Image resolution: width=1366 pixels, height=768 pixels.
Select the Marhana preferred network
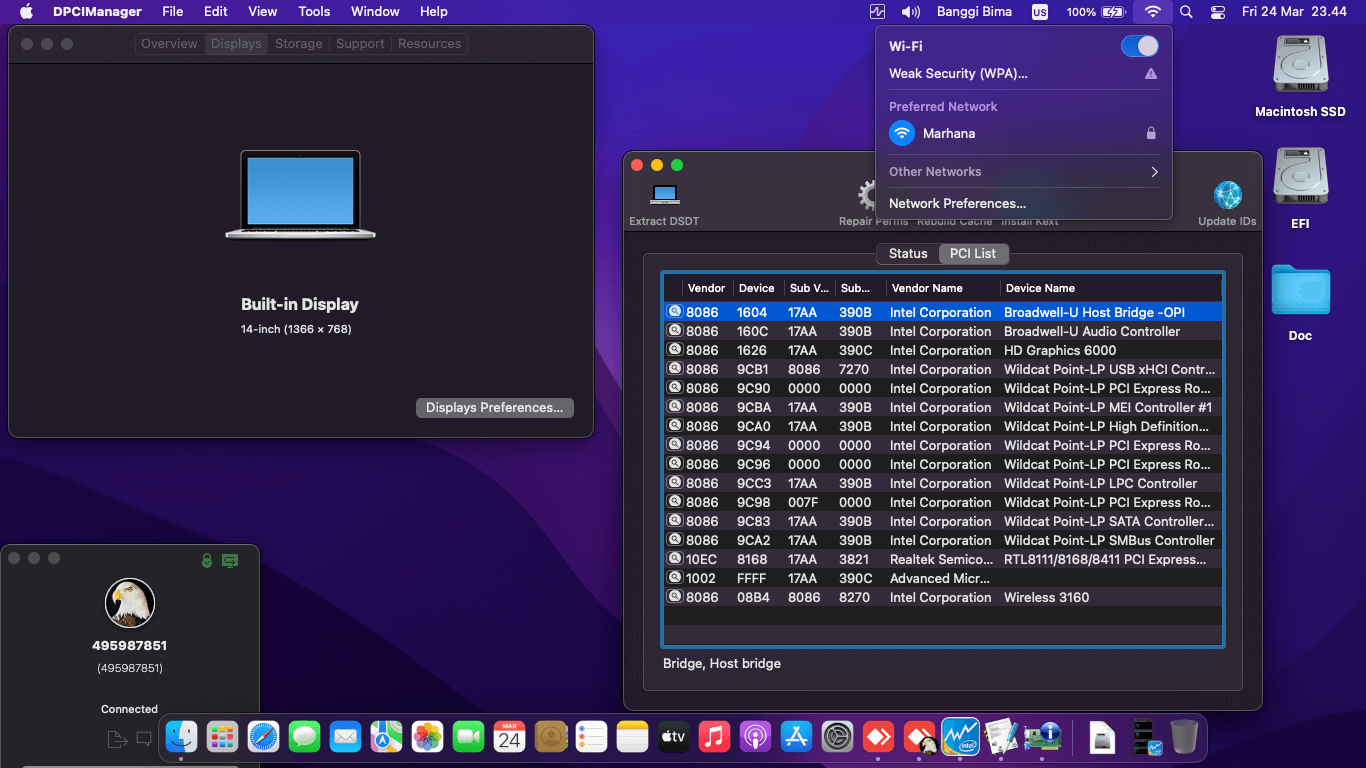pos(1024,133)
